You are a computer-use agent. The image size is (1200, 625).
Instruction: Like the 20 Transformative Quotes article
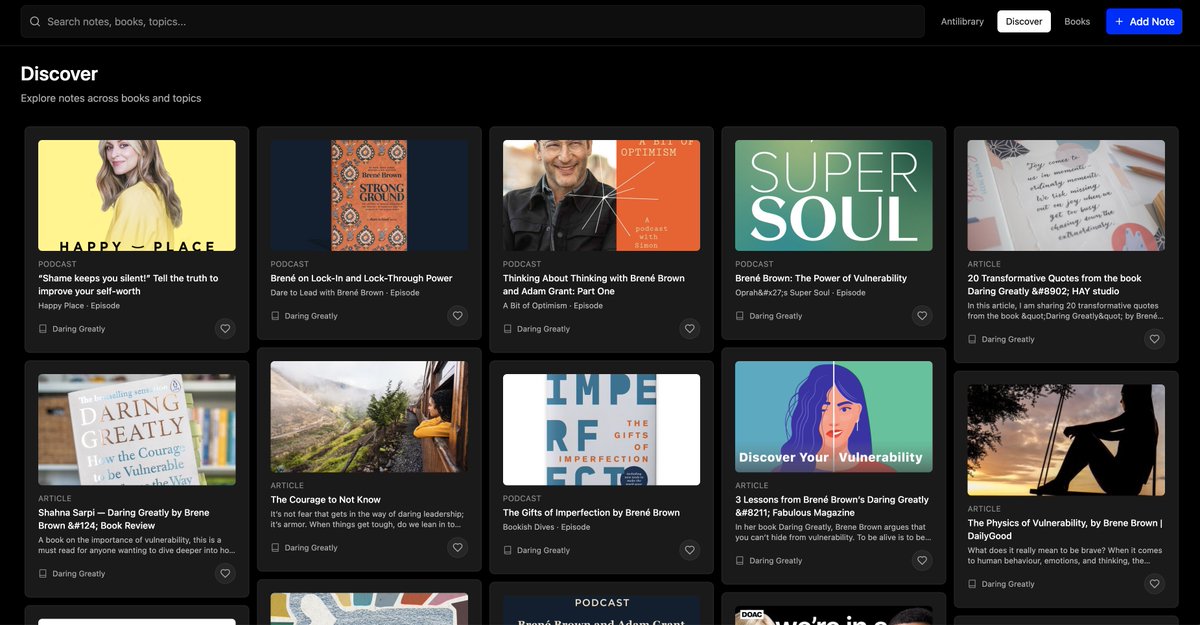coord(1154,339)
